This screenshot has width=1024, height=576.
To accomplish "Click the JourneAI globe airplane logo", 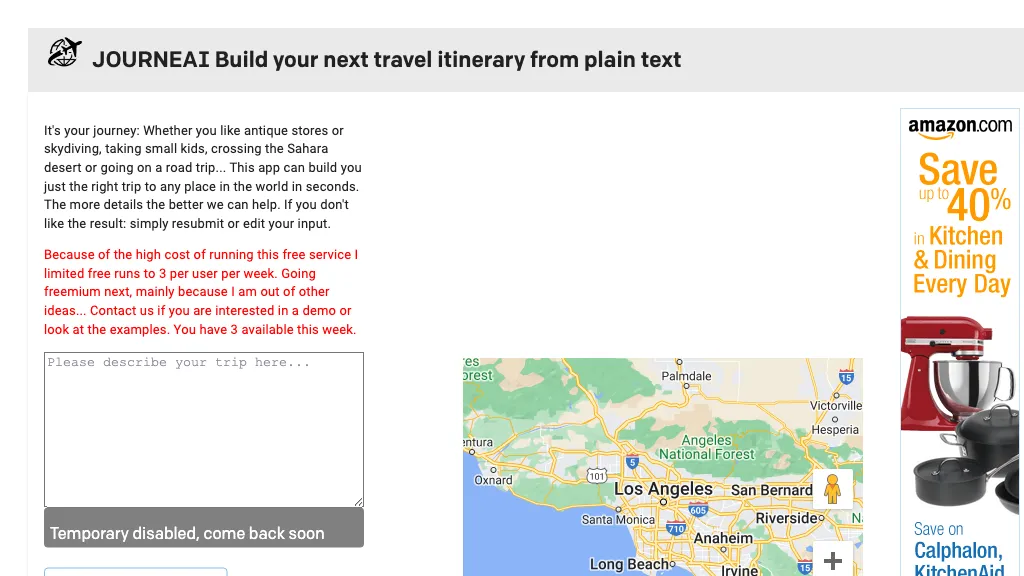I will [x=65, y=52].
